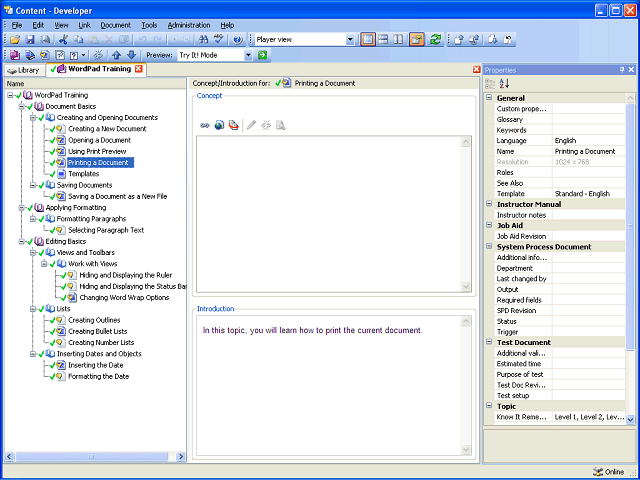Image resolution: width=640 pixels, height=480 pixels.
Task: Click inside the empty Concept text area
Action: tap(329, 214)
